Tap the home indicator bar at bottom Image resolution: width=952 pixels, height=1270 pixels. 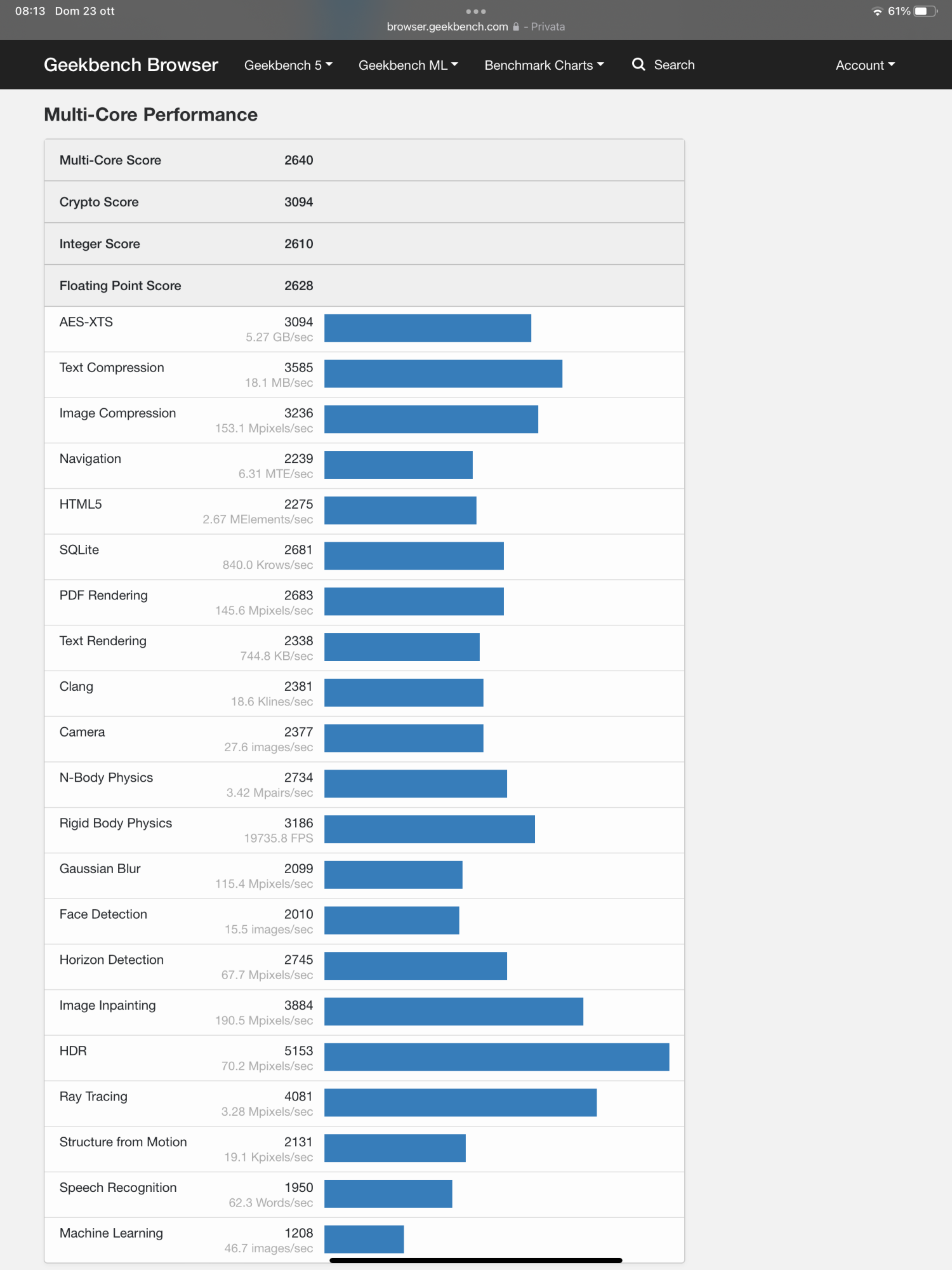coord(475,1260)
